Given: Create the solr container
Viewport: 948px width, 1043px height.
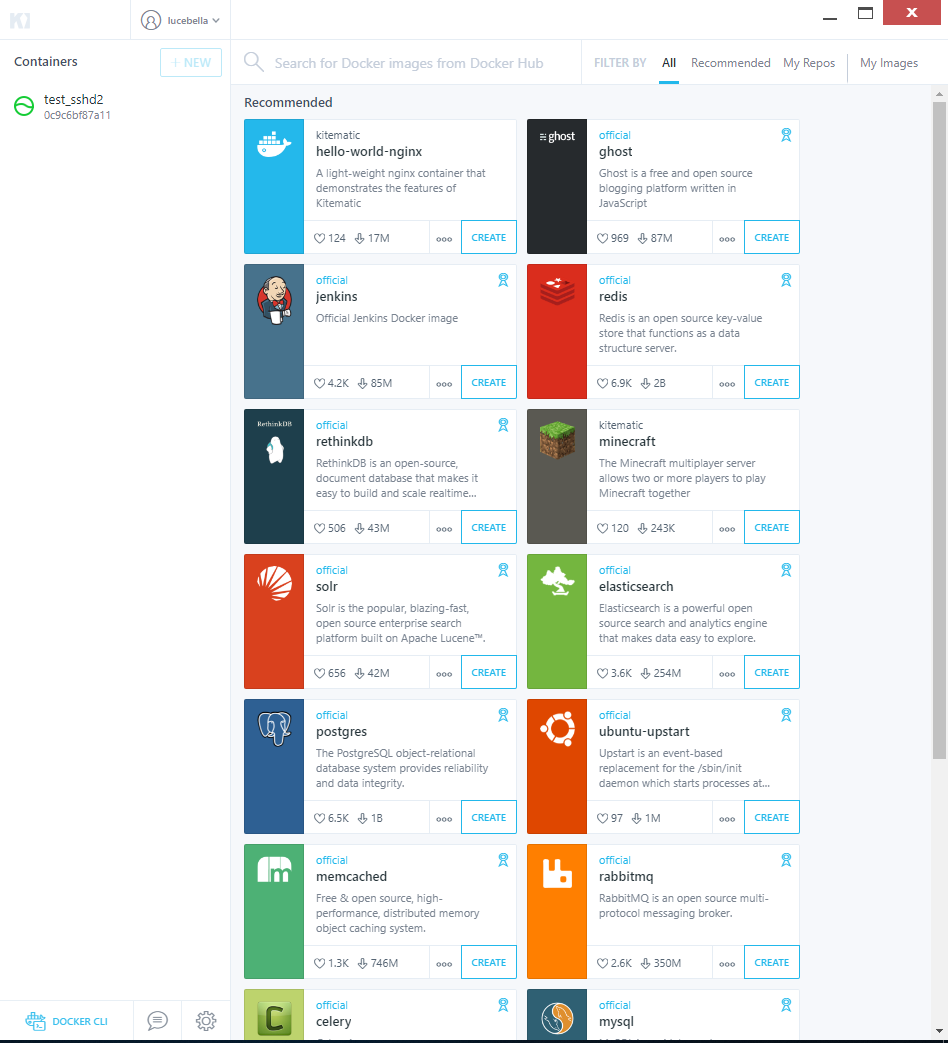Looking at the screenshot, I should (x=489, y=672).
